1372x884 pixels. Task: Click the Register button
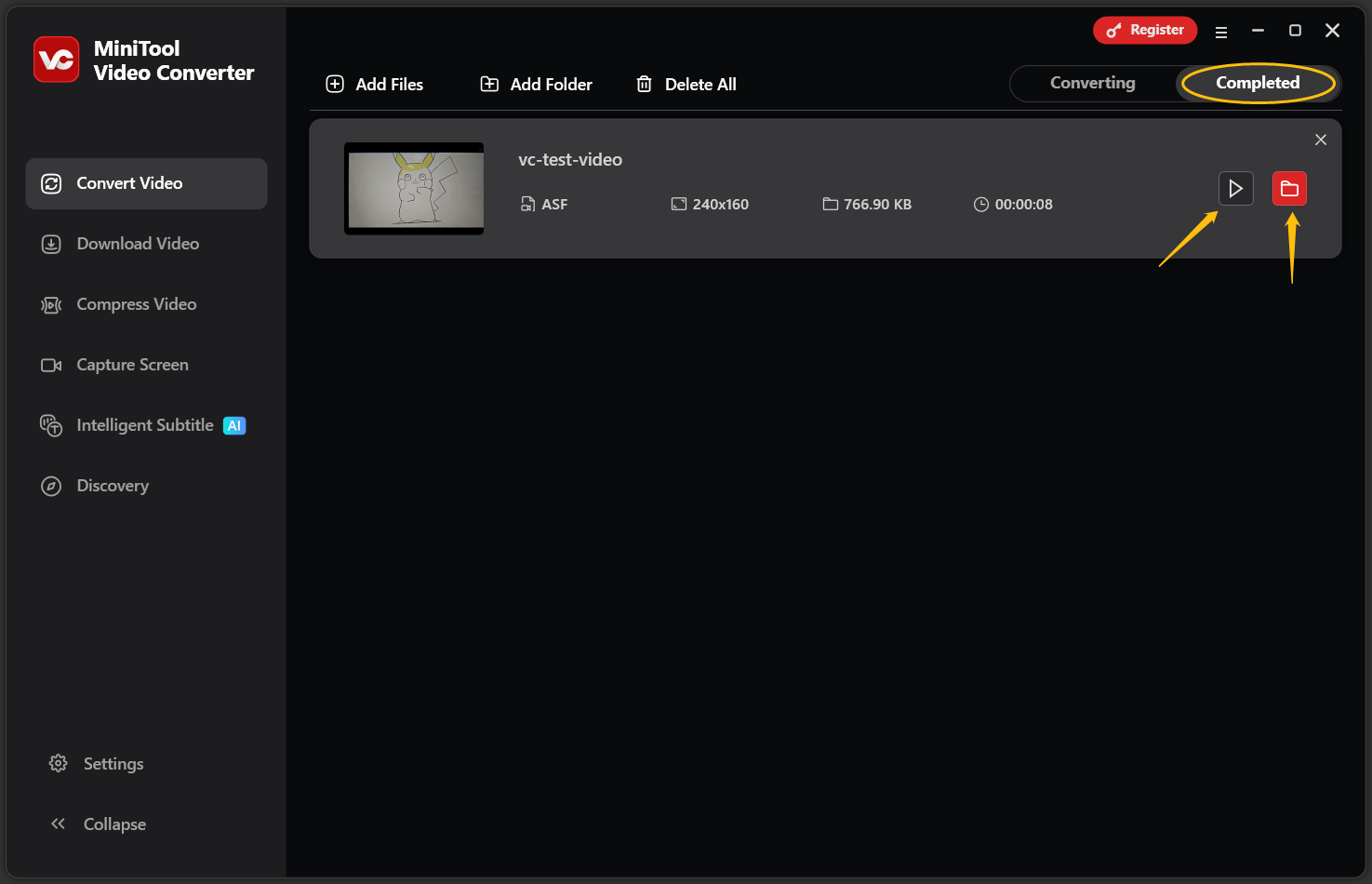1145,30
